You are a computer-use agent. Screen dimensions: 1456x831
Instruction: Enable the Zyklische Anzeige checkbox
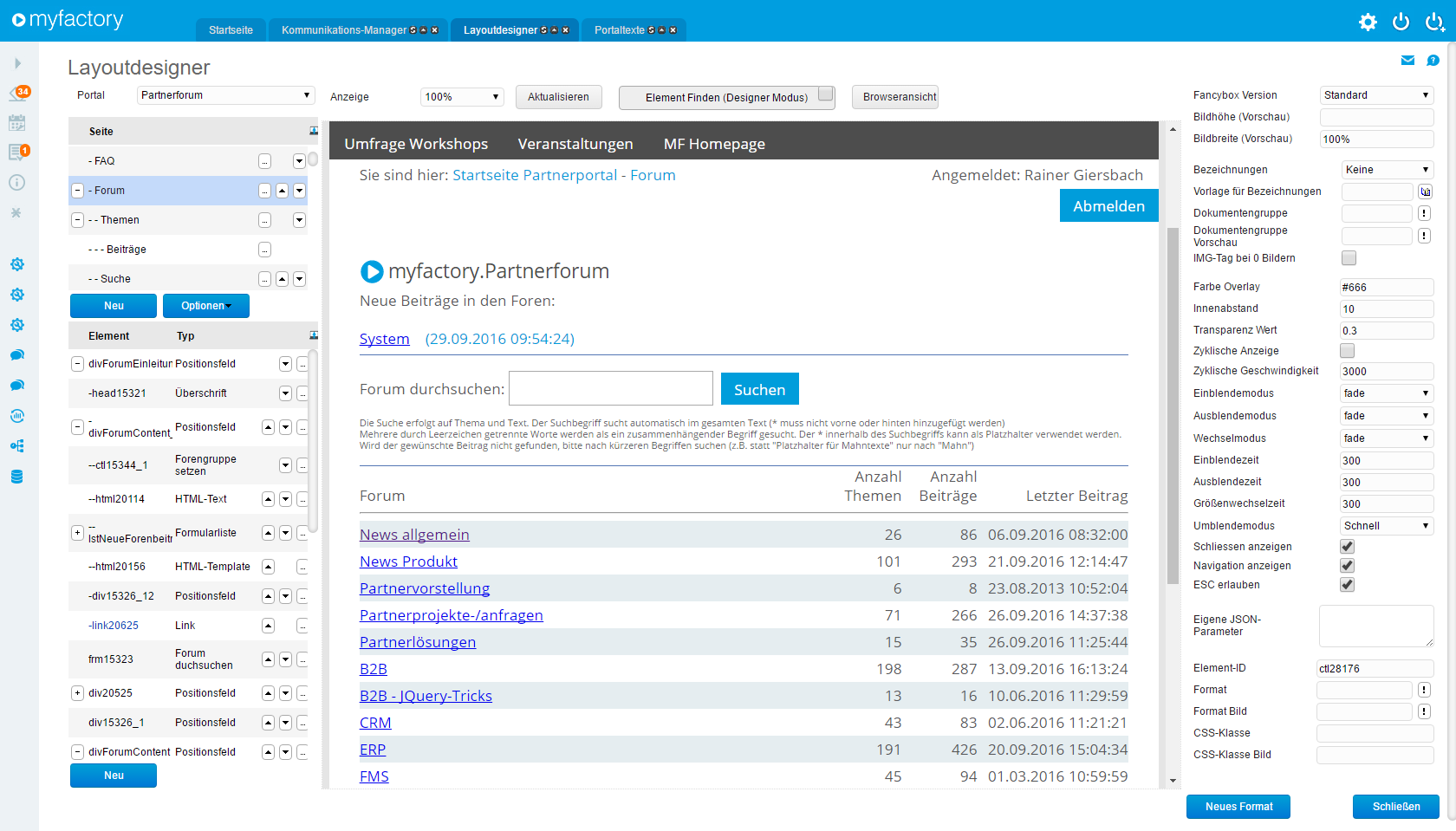[1348, 351]
